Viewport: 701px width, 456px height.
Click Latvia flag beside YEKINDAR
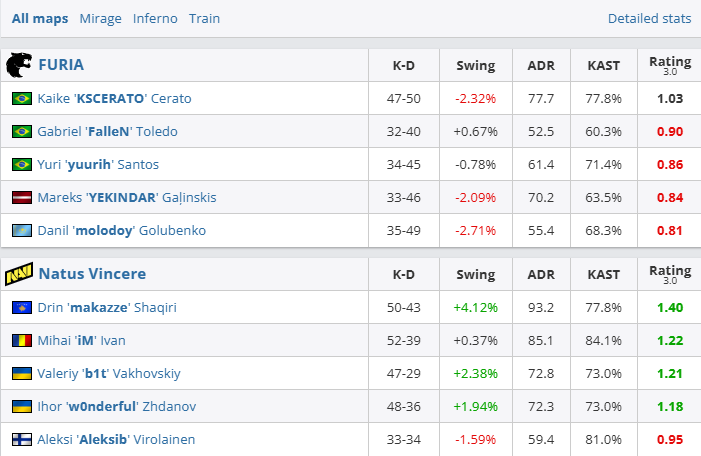[21, 197]
